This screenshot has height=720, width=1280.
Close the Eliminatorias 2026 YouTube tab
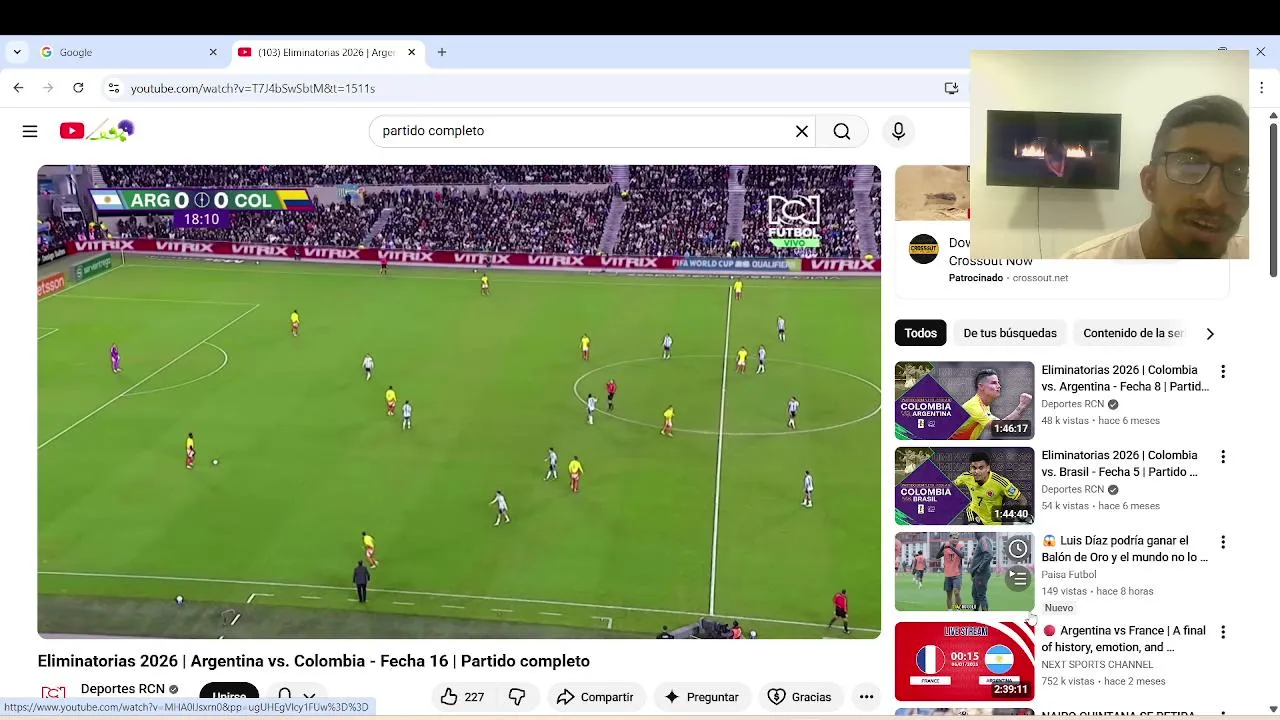tap(411, 52)
